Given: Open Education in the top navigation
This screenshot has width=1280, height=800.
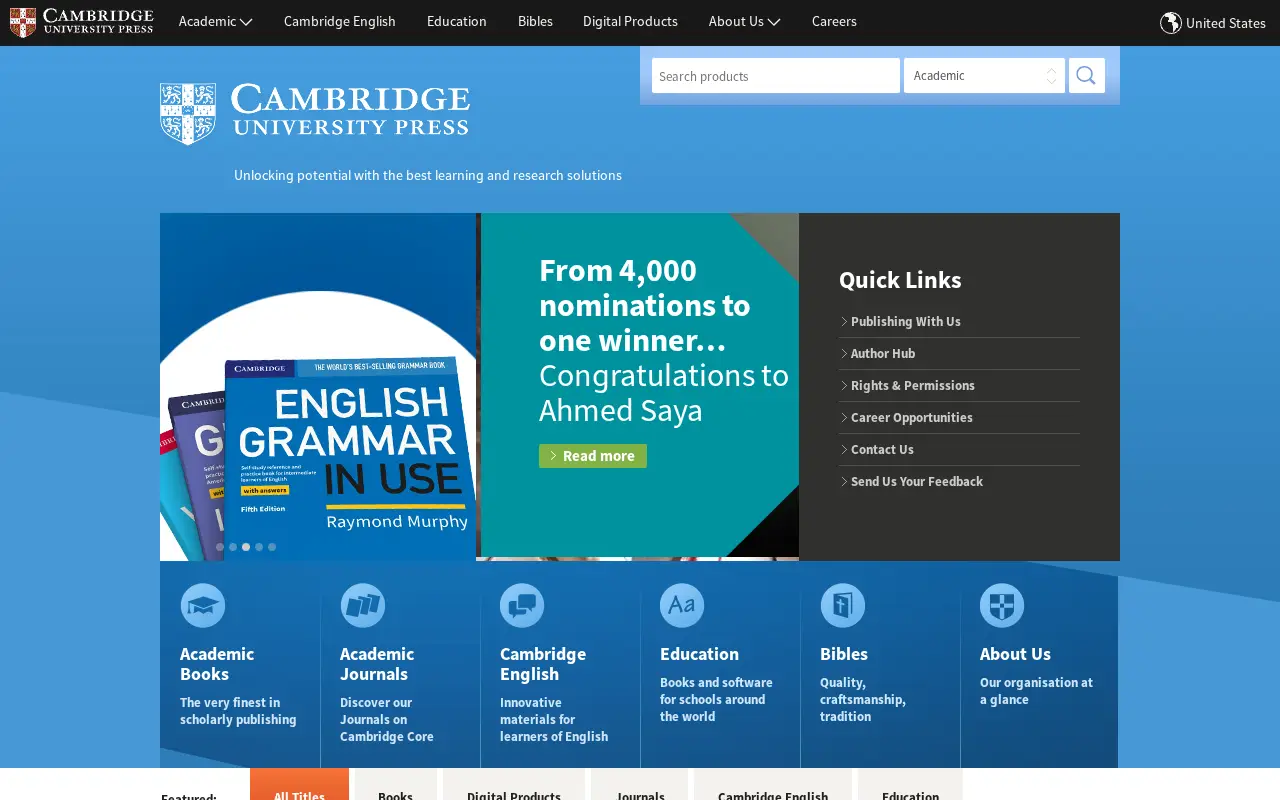Looking at the screenshot, I should pyautogui.click(x=457, y=21).
